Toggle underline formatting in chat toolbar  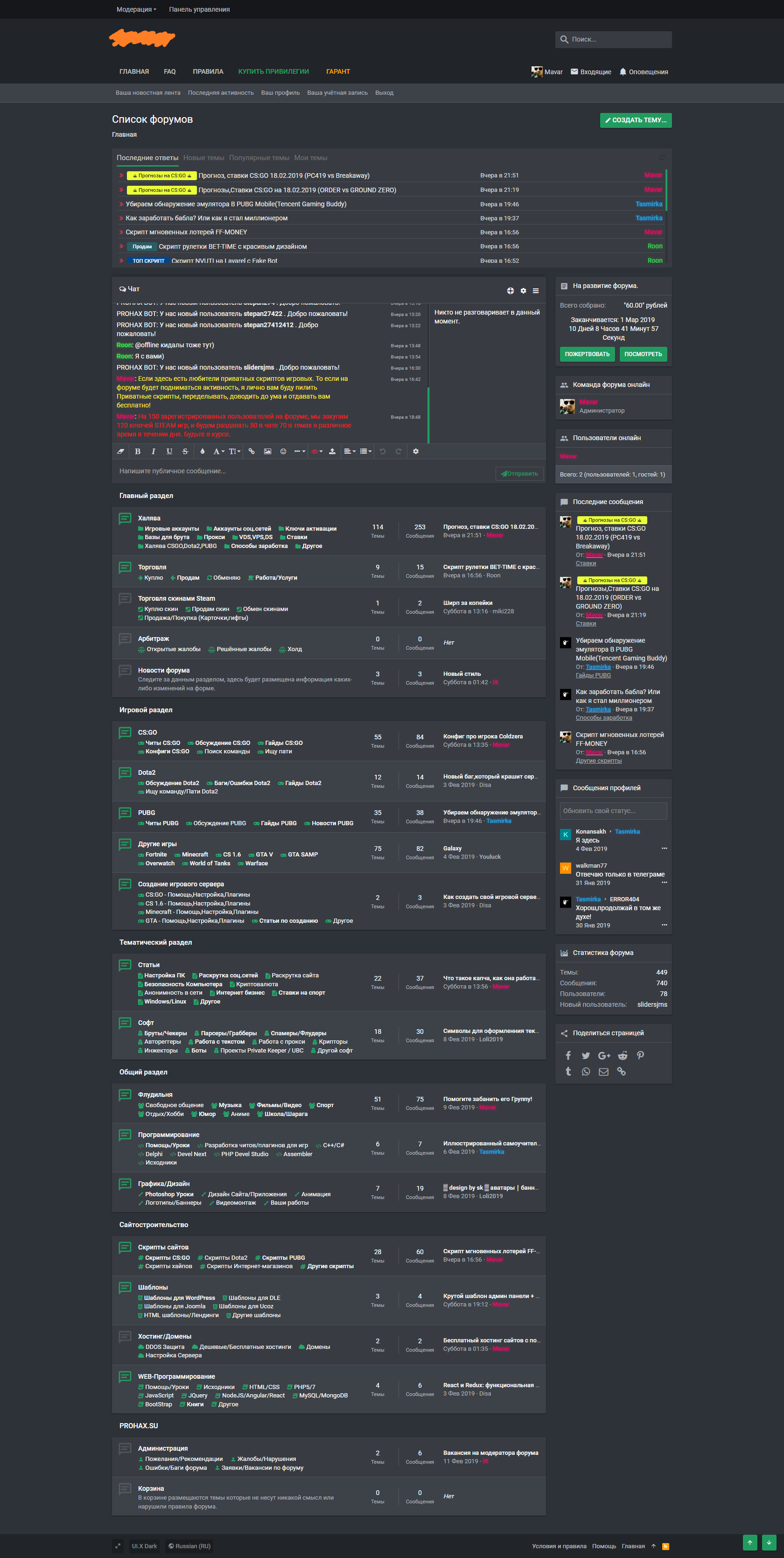(170, 452)
